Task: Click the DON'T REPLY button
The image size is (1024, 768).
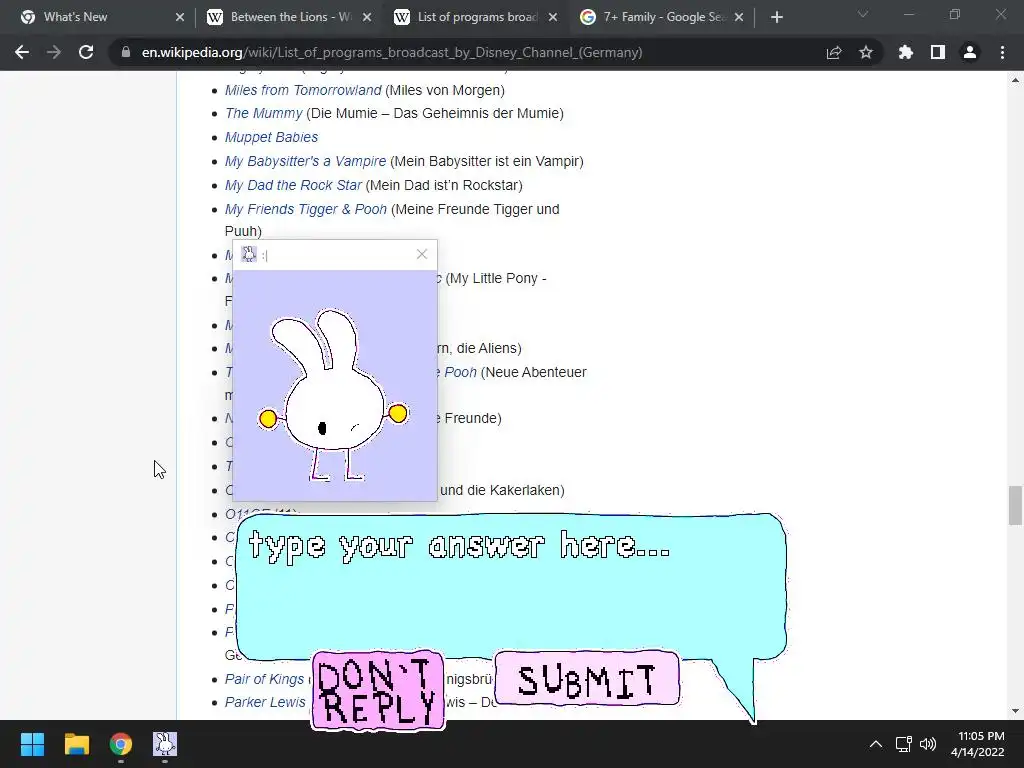Action: pos(378,690)
